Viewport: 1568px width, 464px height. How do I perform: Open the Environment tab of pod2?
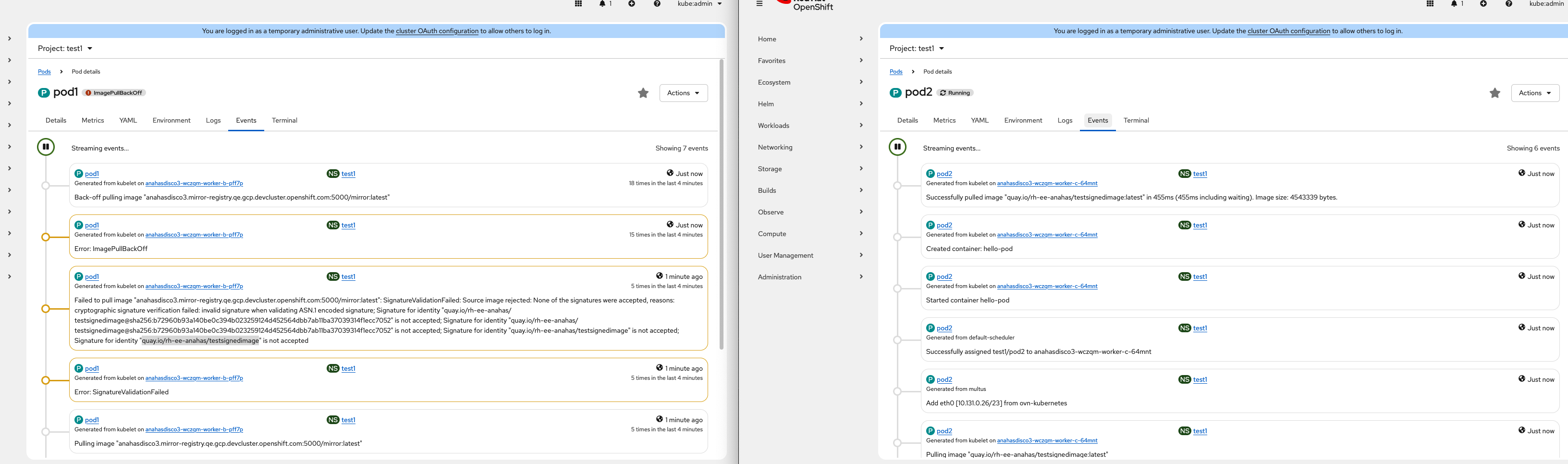point(1023,121)
